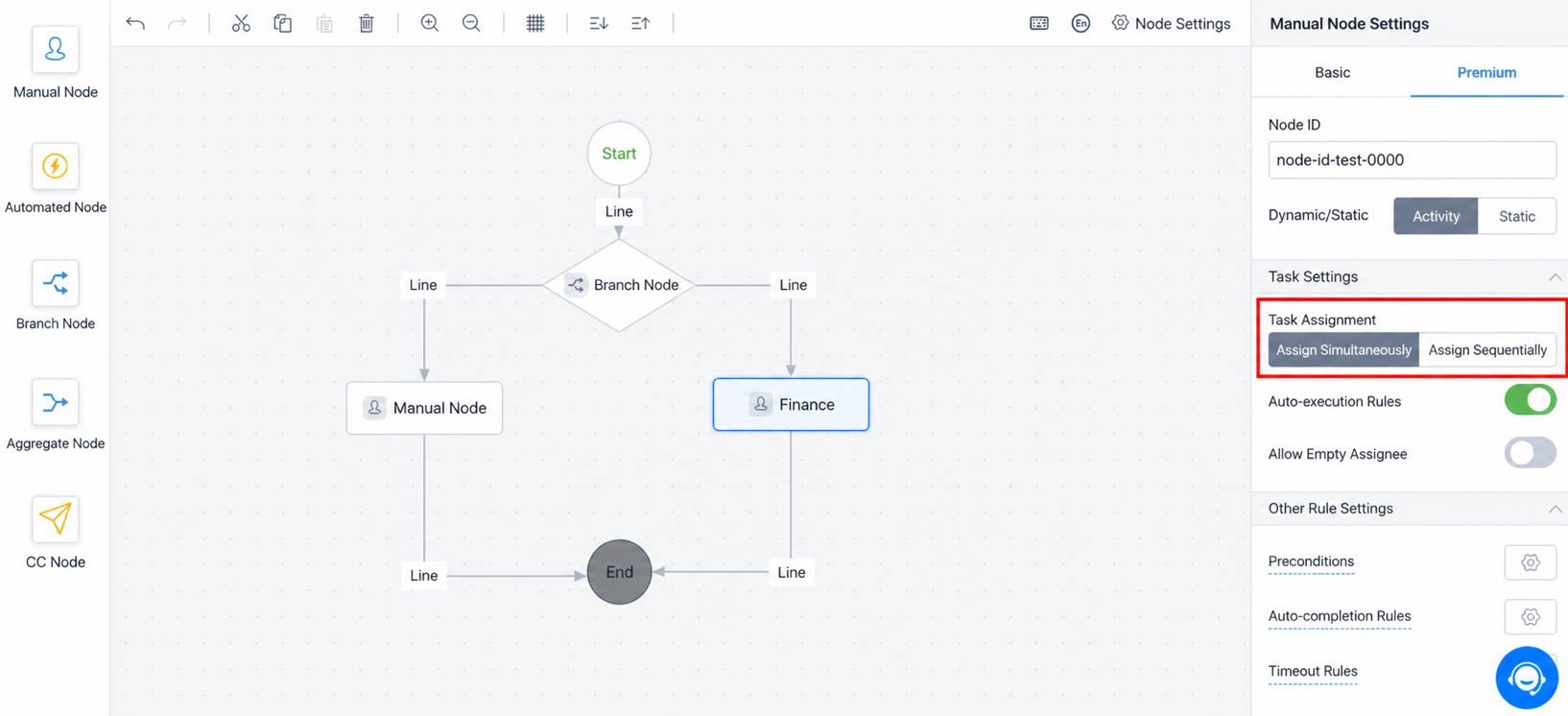Image resolution: width=1568 pixels, height=716 pixels.
Task: Choose the Assign Sequentially option
Action: tap(1487, 349)
